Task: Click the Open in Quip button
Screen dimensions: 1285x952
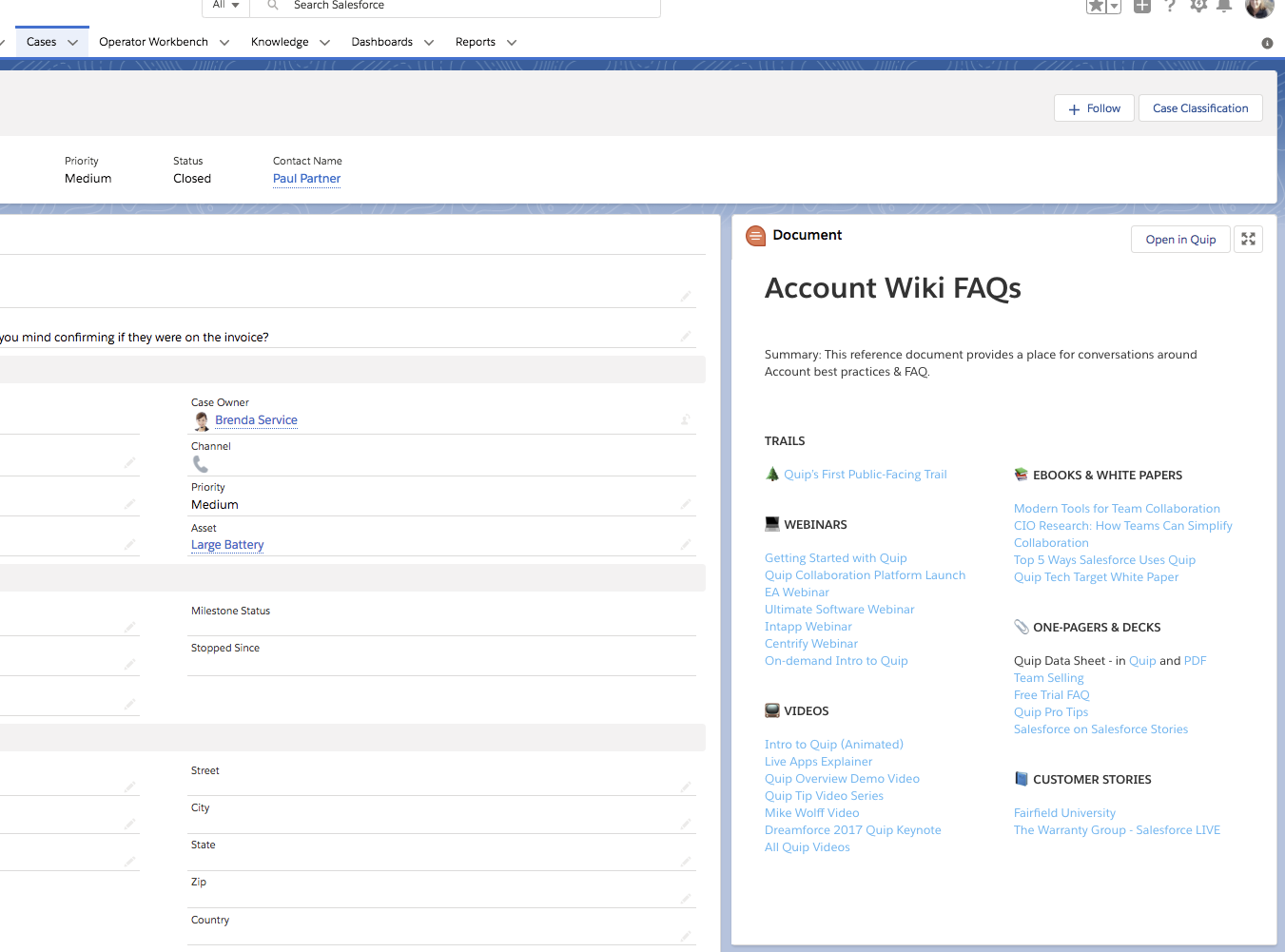Action: tap(1180, 239)
